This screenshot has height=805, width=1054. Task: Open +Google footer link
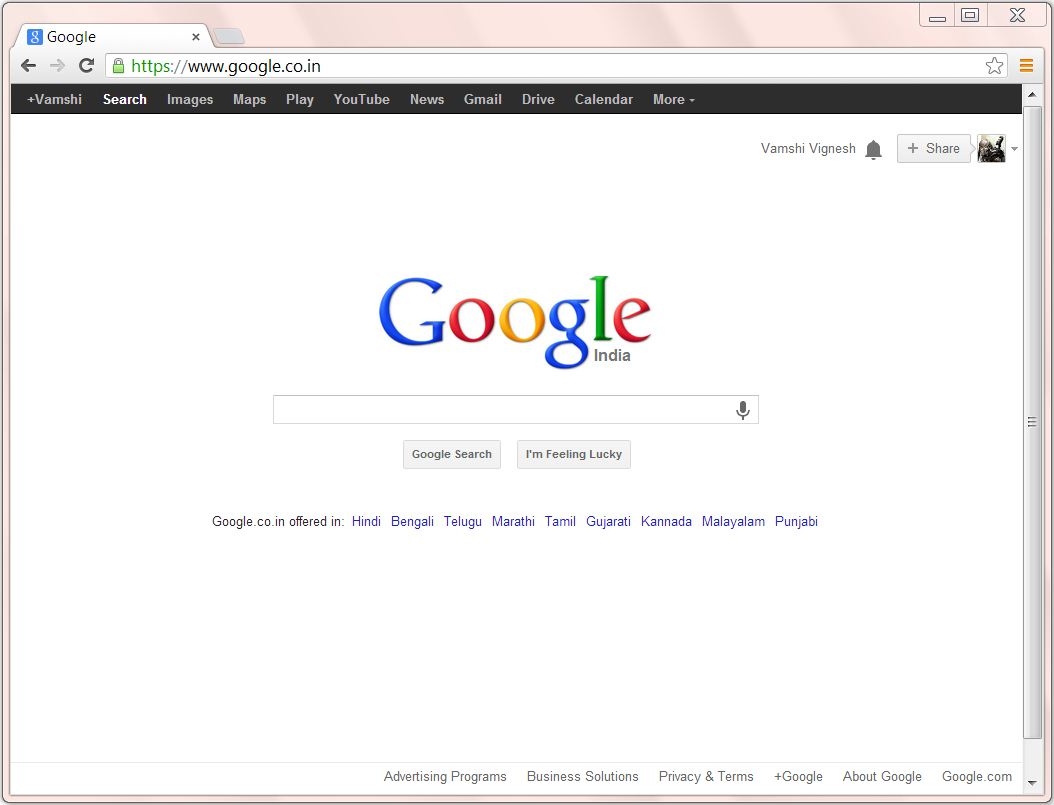click(x=798, y=776)
